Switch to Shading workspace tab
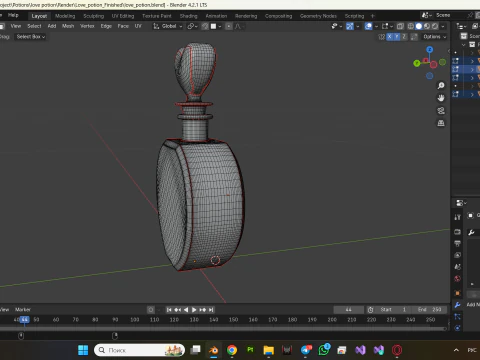 pyautogui.click(x=188, y=16)
